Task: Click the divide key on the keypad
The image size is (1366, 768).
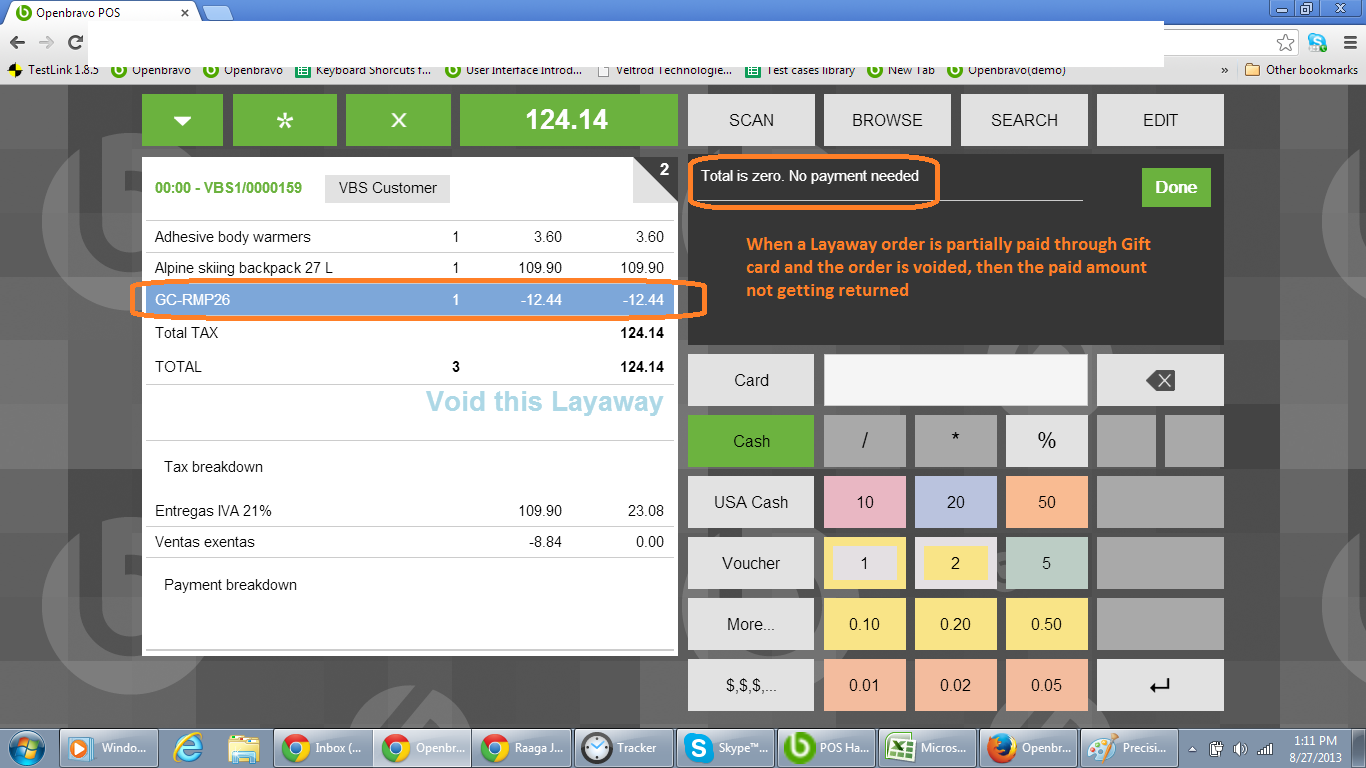Action: pyautogui.click(x=865, y=441)
